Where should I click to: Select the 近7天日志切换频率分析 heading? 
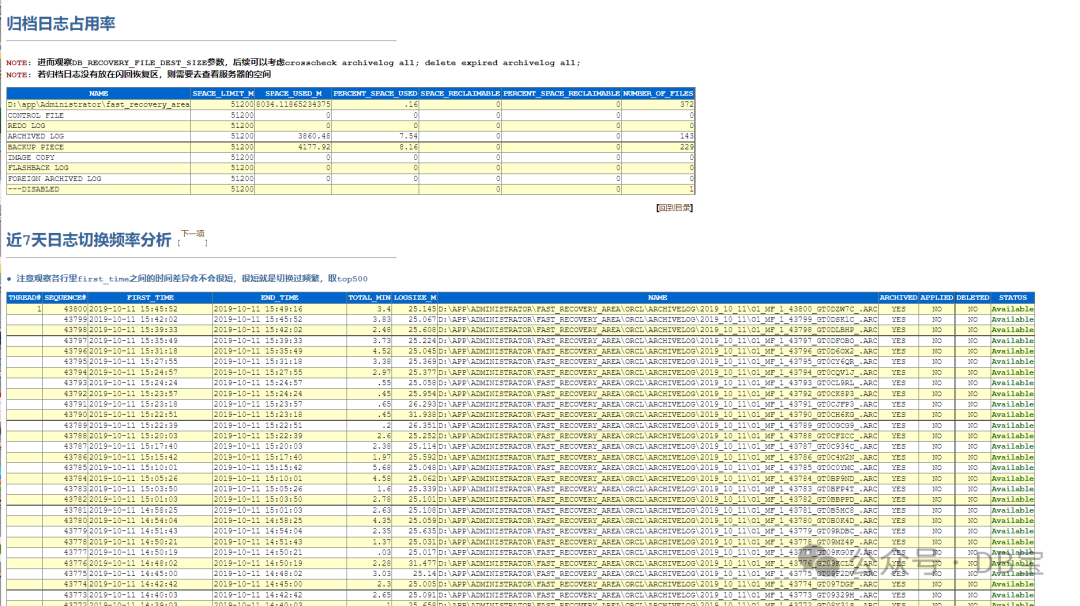point(89,240)
